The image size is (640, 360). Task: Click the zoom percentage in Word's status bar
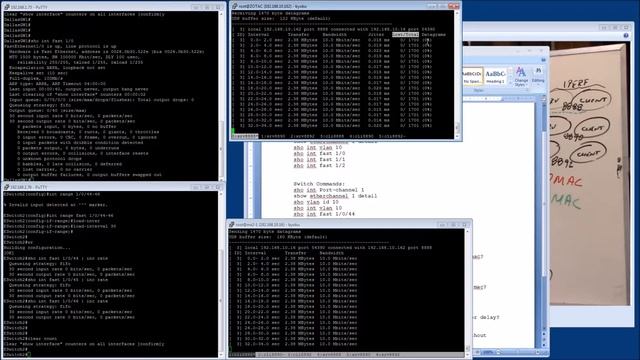[488, 352]
